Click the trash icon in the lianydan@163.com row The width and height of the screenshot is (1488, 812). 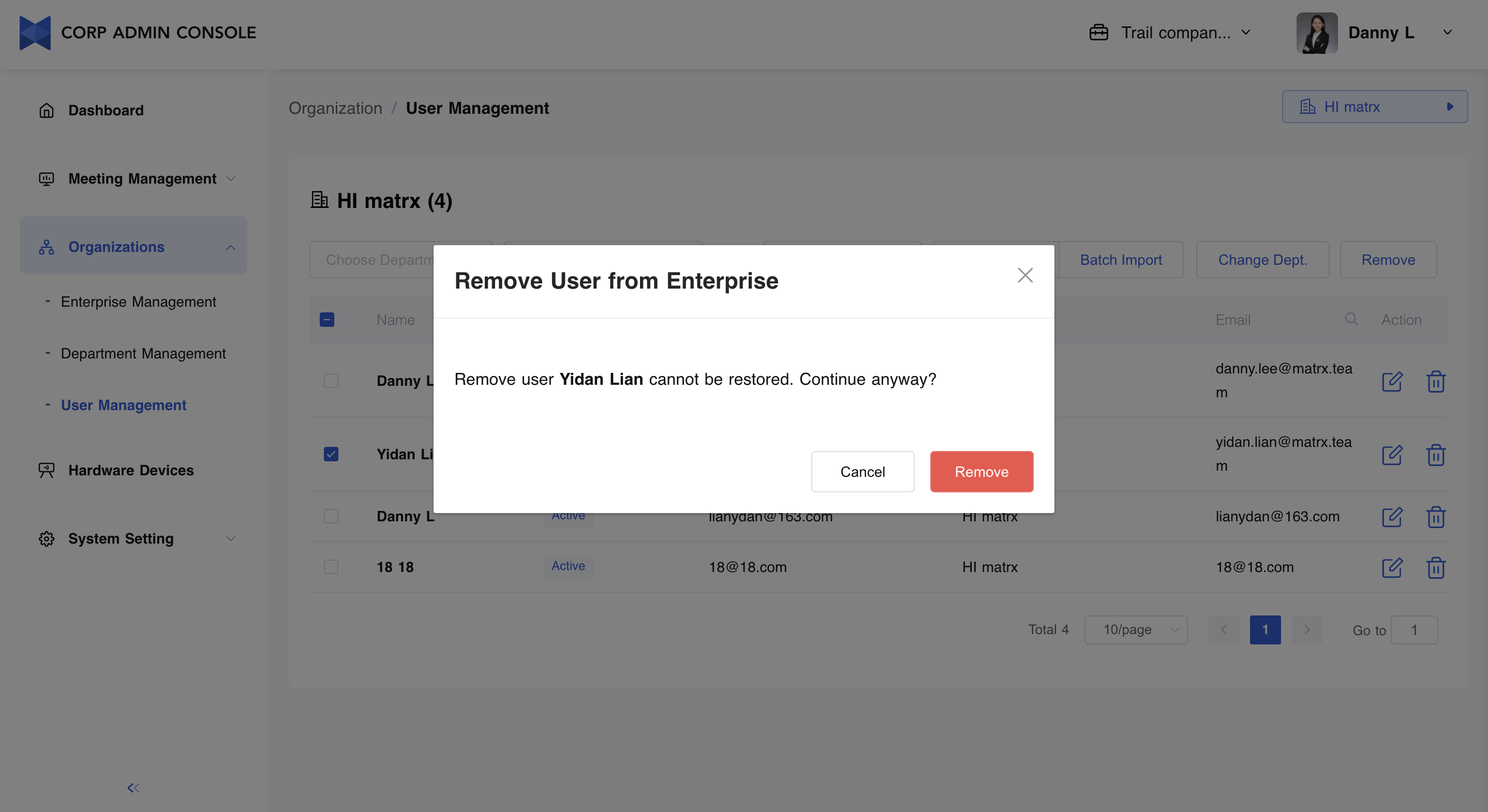pyautogui.click(x=1435, y=516)
